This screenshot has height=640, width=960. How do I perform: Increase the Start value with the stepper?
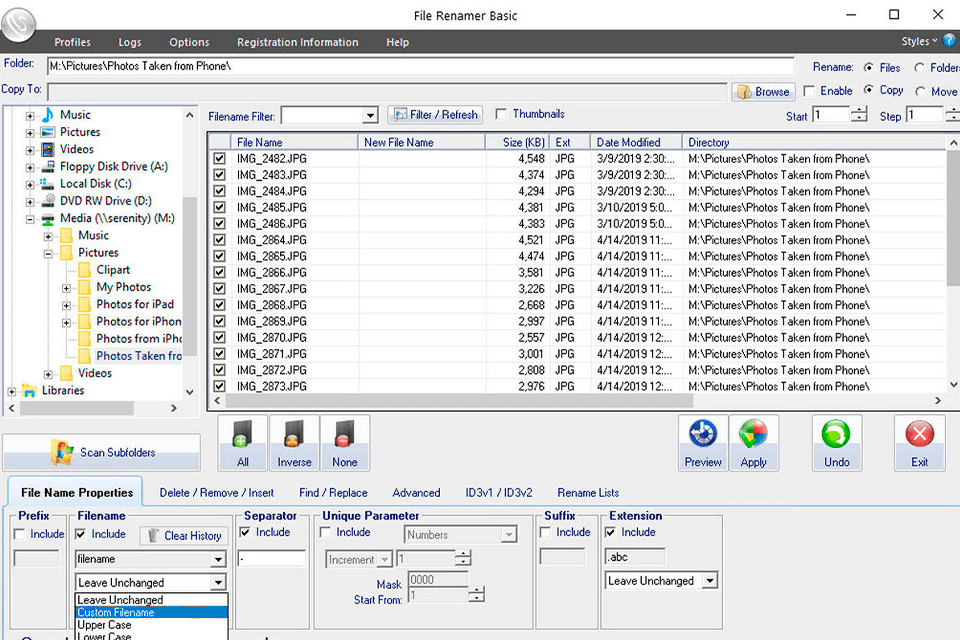(858, 111)
